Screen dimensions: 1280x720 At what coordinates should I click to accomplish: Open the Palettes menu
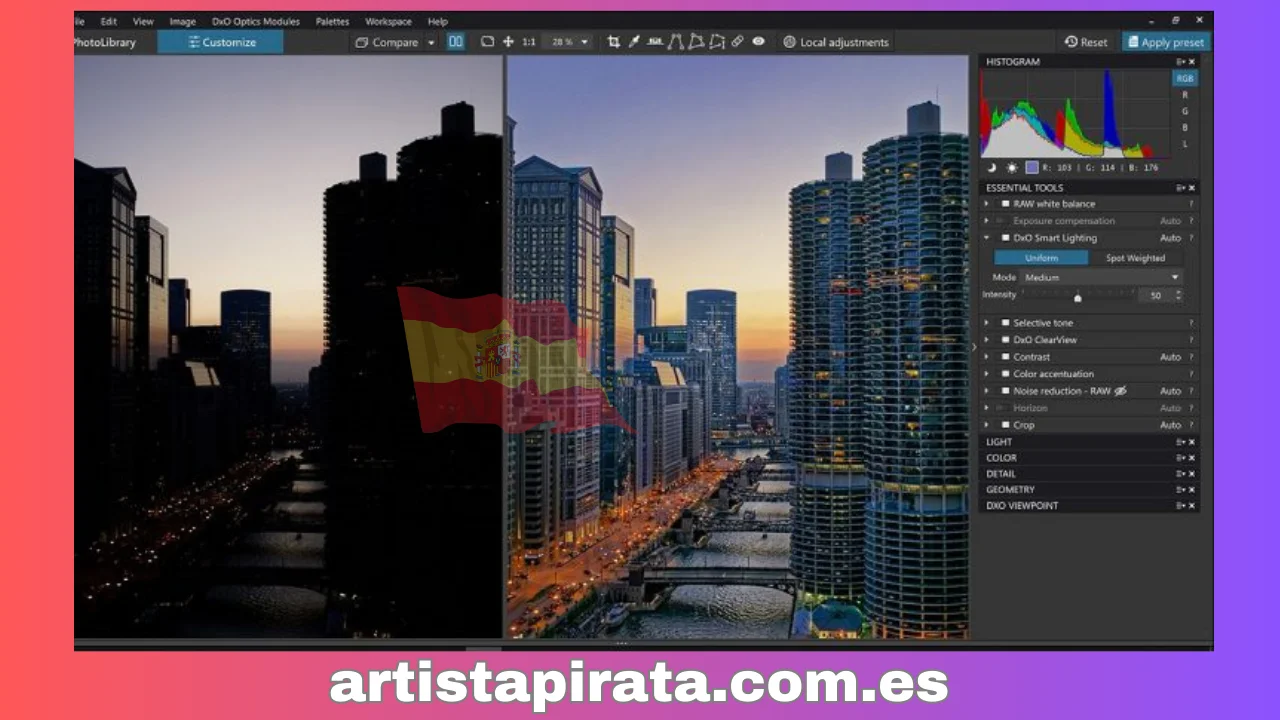pyautogui.click(x=333, y=21)
